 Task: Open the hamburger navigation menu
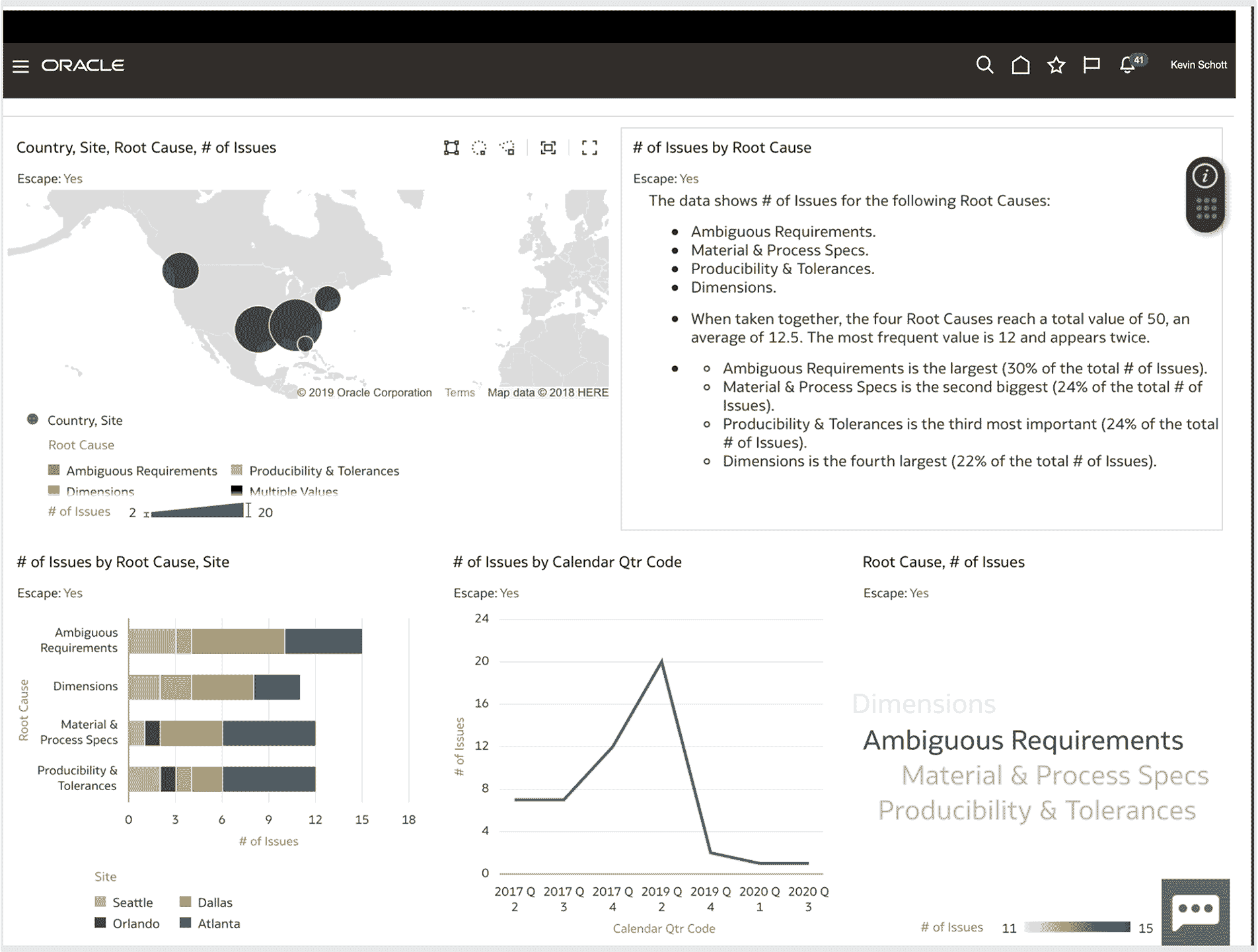(x=20, y=66)
